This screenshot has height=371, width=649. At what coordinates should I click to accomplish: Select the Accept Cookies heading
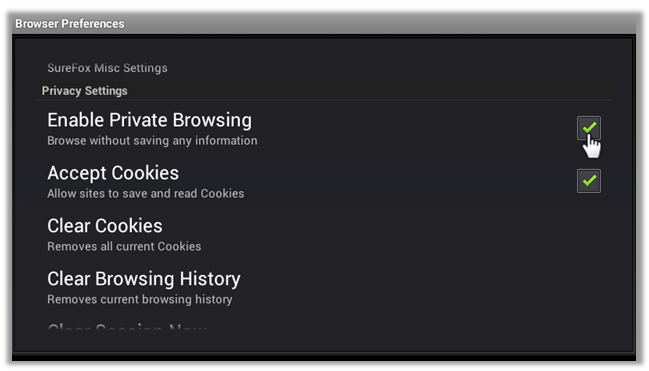coord(113,173)
